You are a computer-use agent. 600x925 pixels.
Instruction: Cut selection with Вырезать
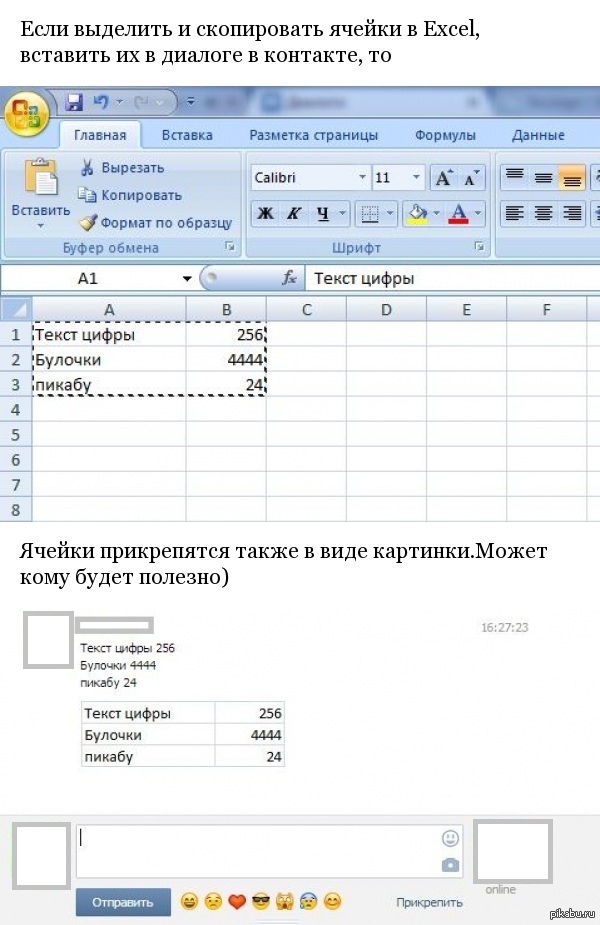point(123,168)
